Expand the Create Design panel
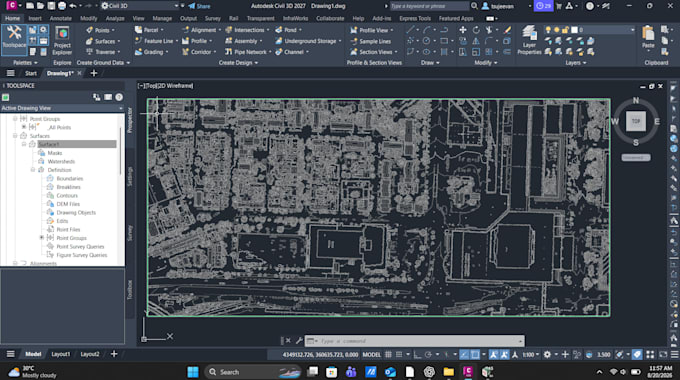 click(238, 62)
